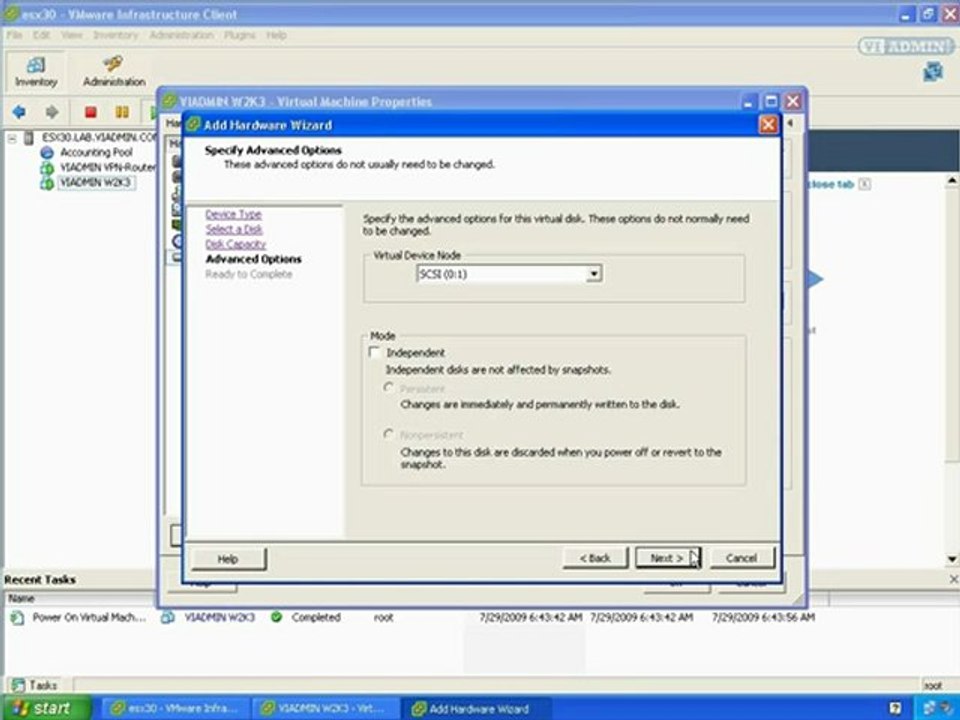960x720 pixels.
Task: Click the blue back navigation arrow
Action: click(x=19, y=111)
